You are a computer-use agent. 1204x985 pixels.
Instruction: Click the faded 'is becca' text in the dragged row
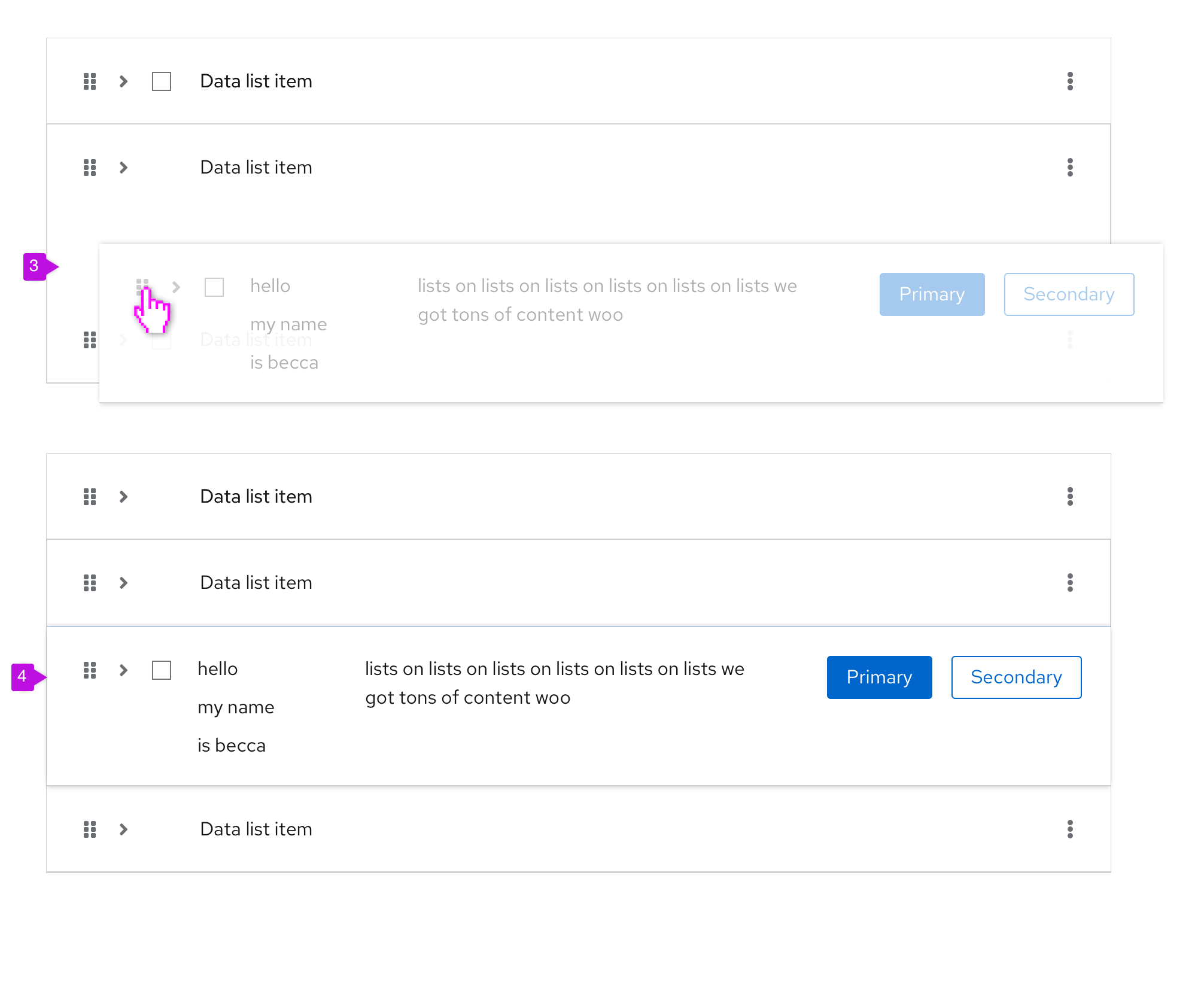(284, 363)
